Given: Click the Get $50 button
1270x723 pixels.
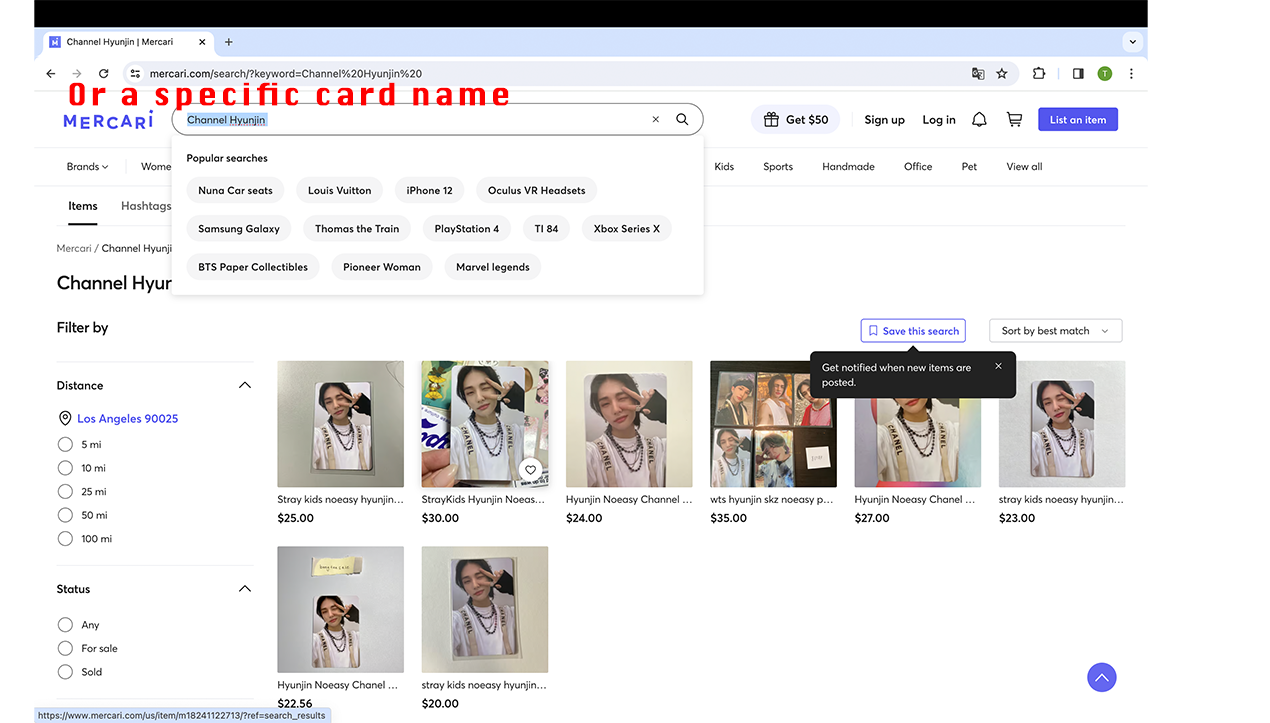Looking at the screenshot, I should (x=796, y=119).
